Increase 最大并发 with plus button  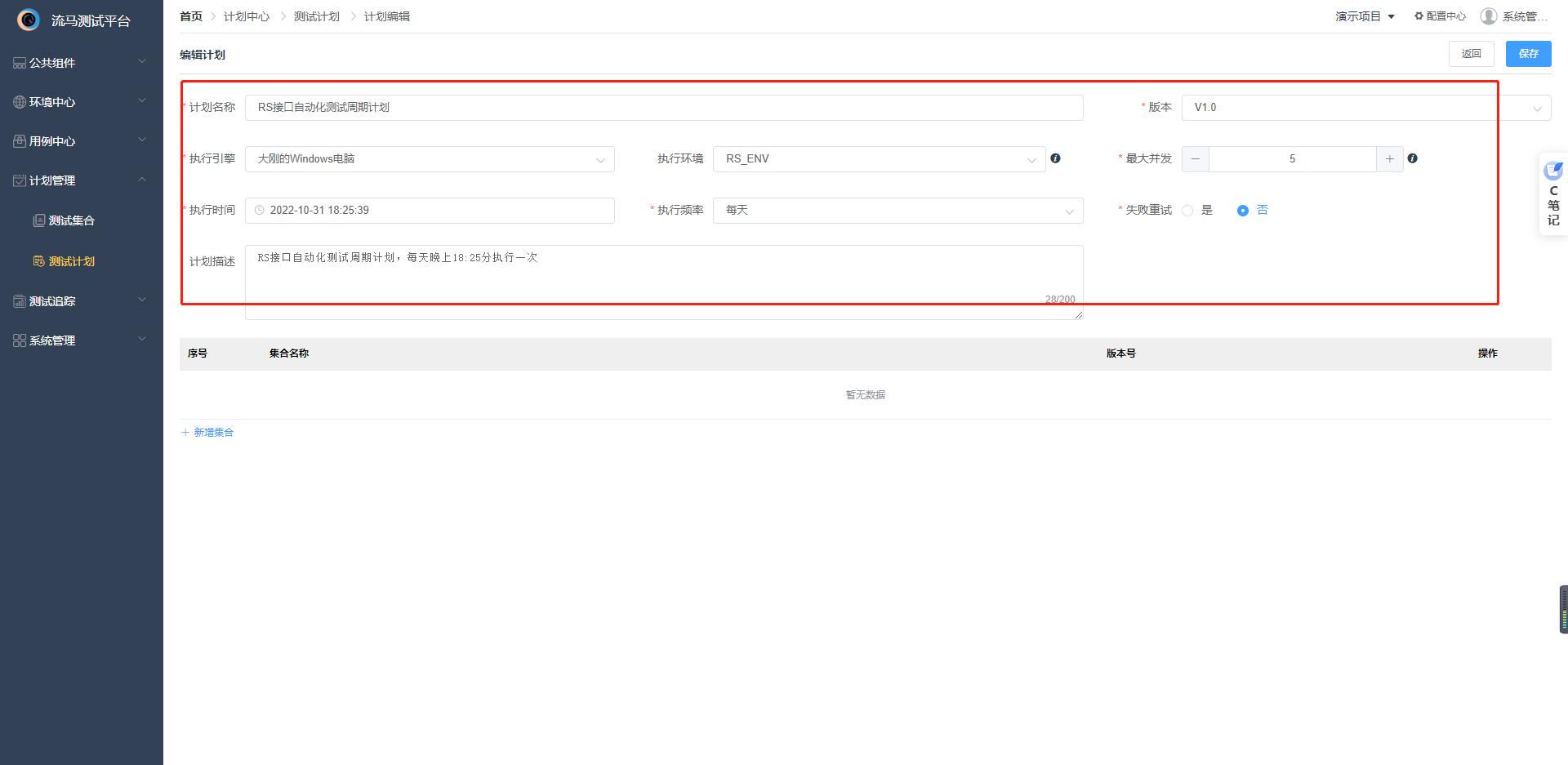[x=1389, y=159]
